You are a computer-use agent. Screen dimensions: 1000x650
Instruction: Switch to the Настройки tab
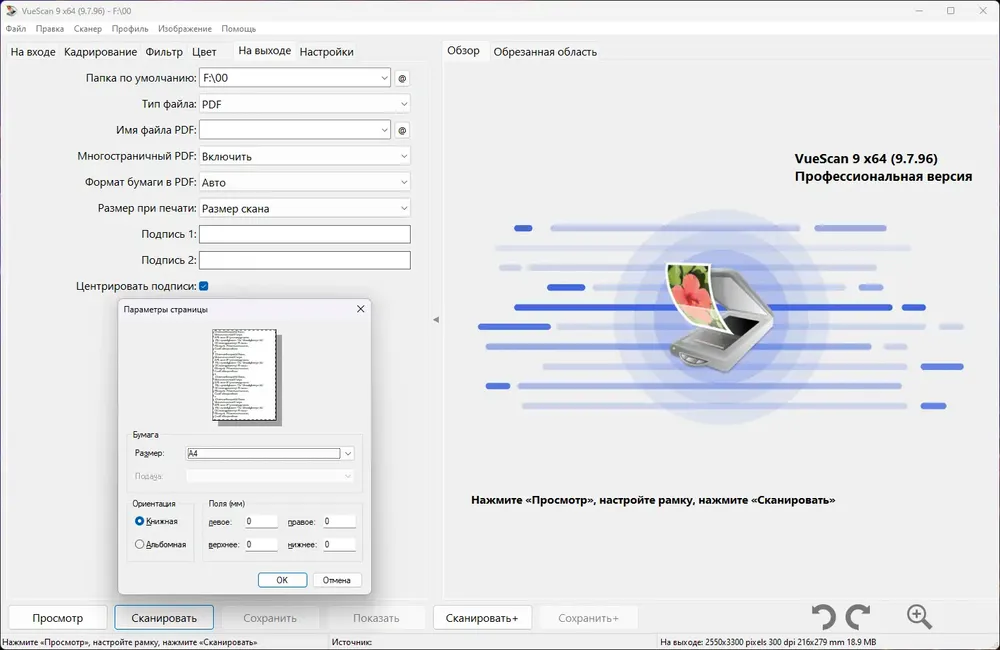327,52
